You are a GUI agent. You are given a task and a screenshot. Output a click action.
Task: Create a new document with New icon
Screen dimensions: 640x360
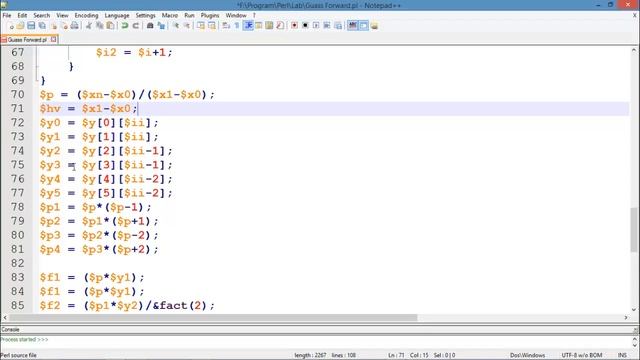[x=11, y=26]
